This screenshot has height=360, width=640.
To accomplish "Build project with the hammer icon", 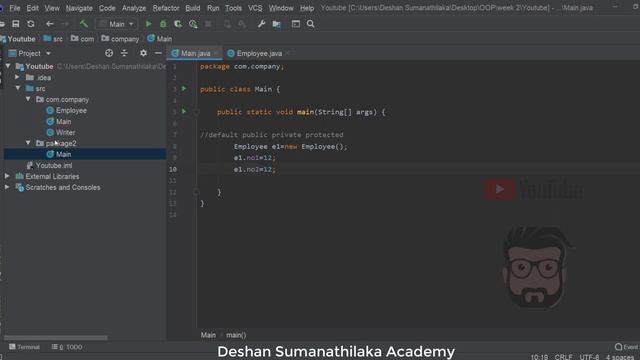I will tap(84, 24).
